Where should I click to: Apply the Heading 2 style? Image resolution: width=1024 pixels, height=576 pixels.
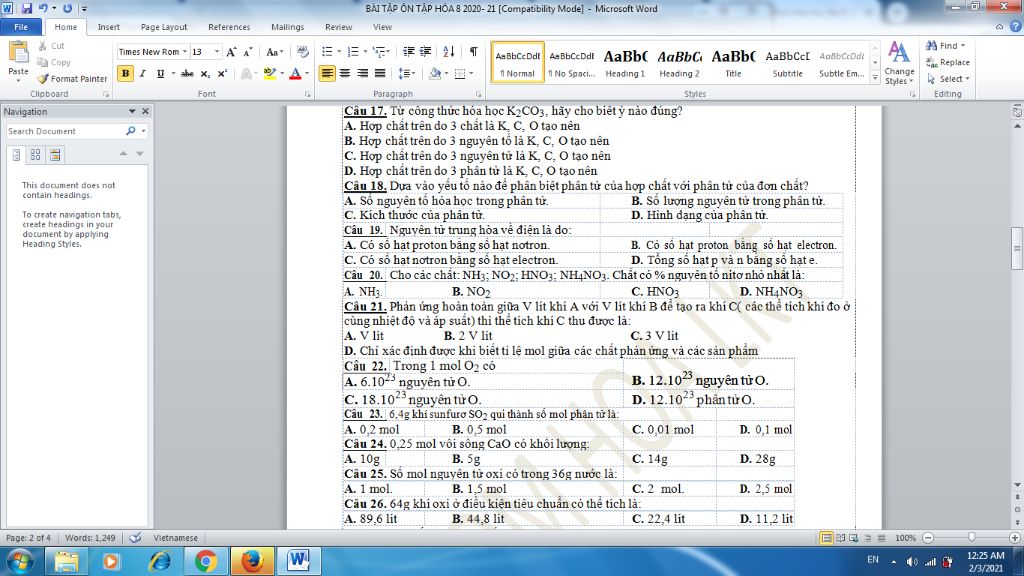coord(679,63)
